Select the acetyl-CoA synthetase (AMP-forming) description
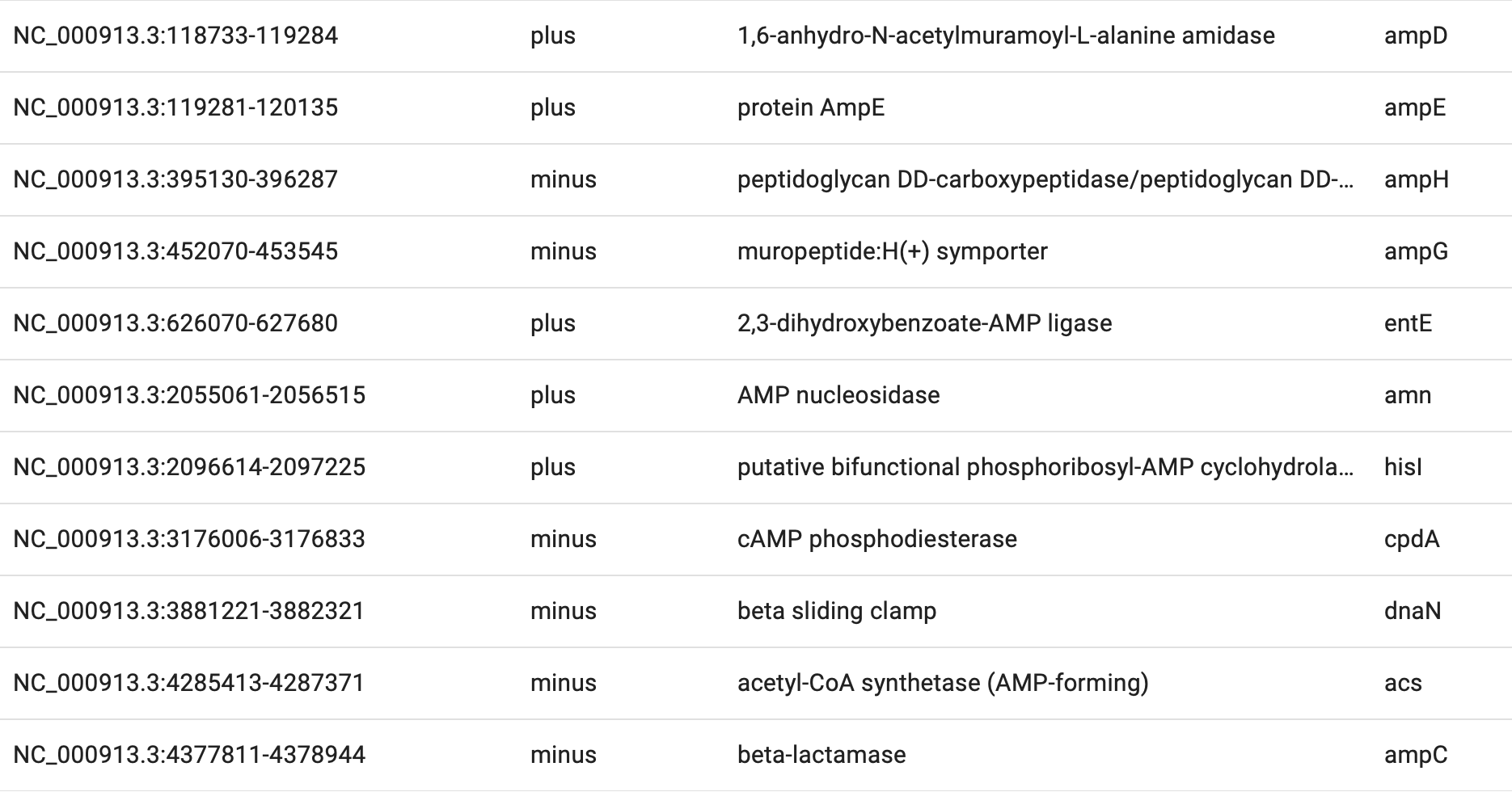The image size is (1512, 792). point(942,683)
